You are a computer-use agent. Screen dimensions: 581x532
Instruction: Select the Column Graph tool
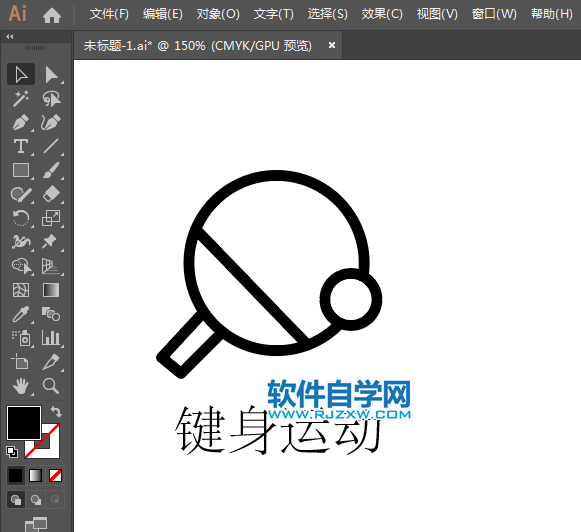(x=51, y=338)
